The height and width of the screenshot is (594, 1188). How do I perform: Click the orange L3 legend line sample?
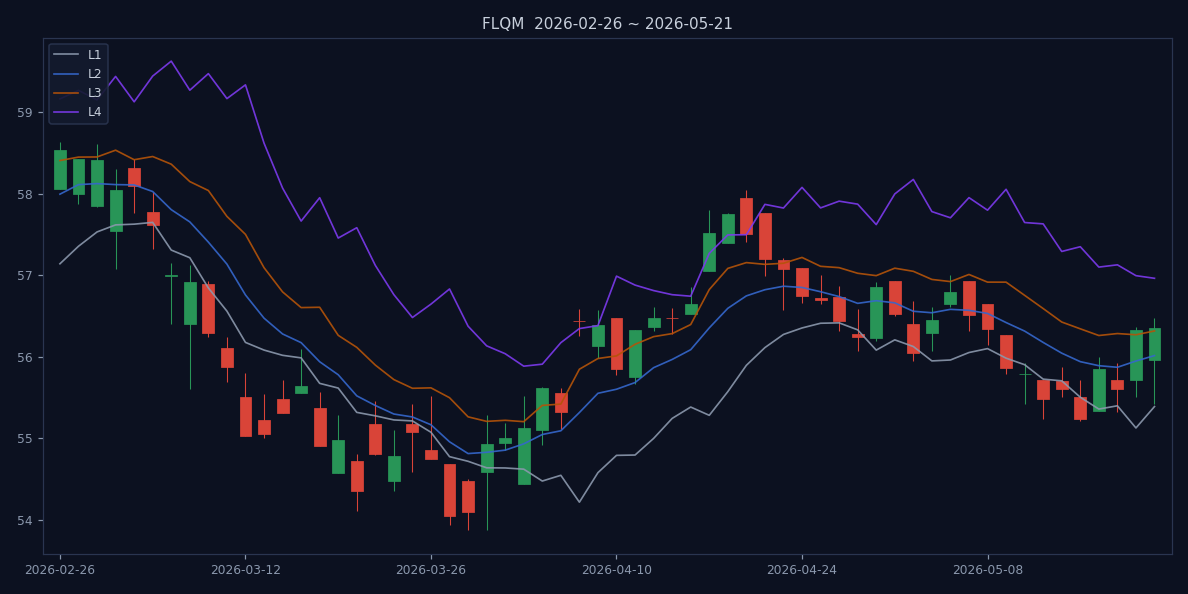coord(67,92)
